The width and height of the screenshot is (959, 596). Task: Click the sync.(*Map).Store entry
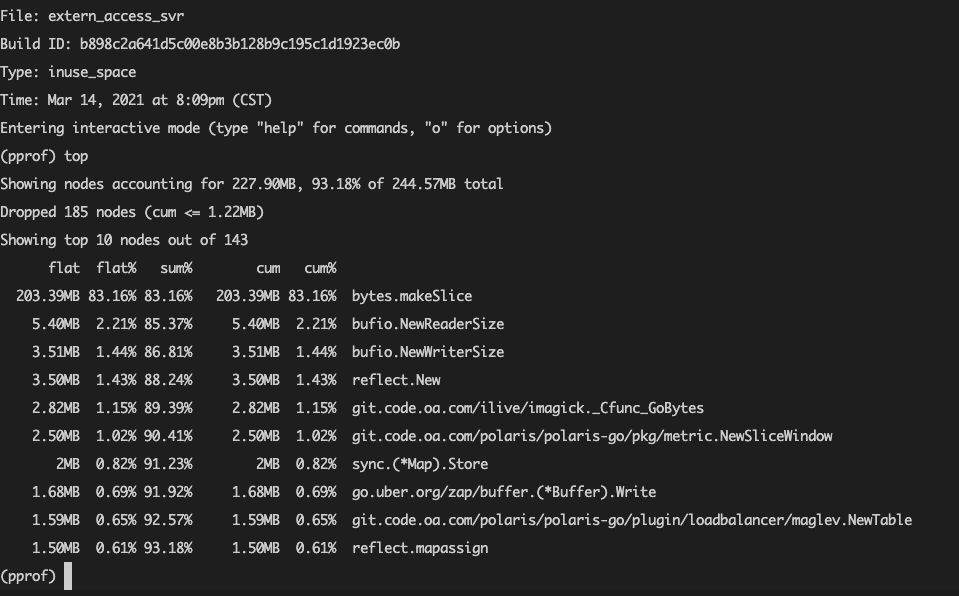pos(420,464)
